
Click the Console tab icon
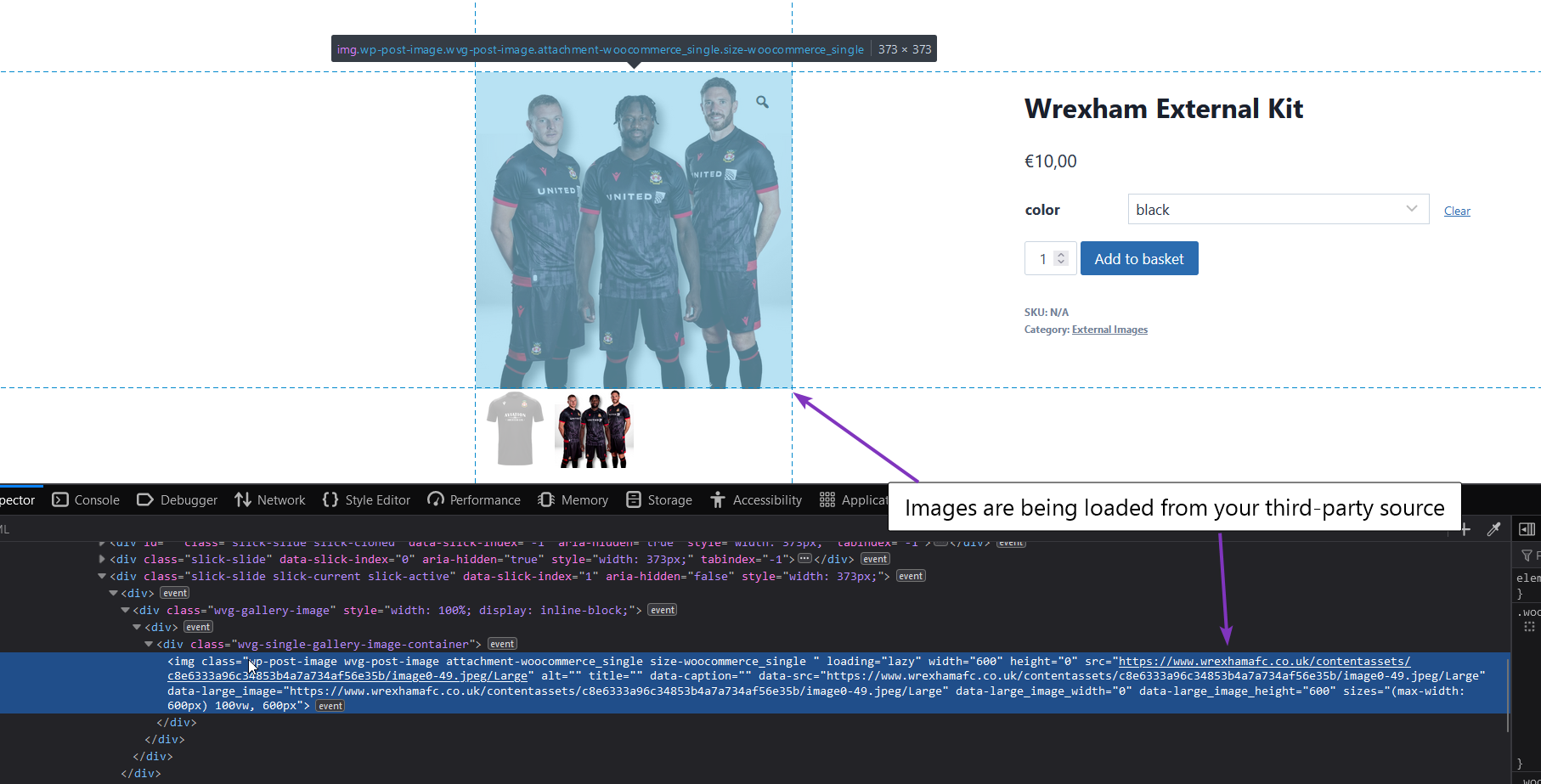[60, 499]
